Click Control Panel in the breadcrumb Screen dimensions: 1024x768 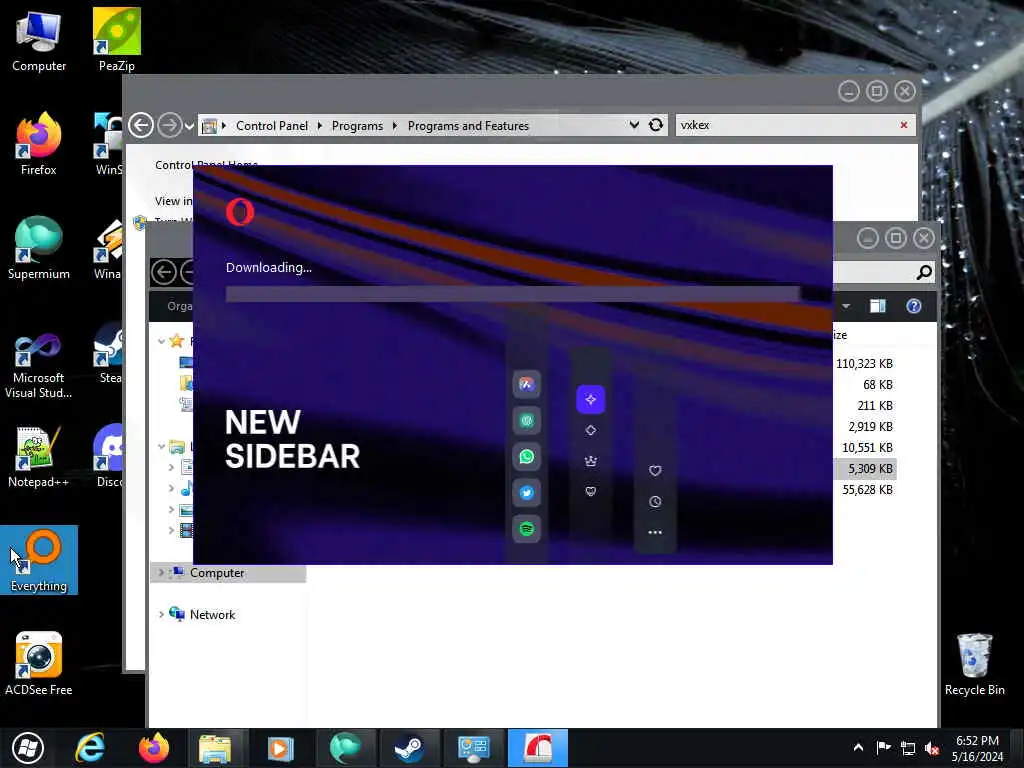coord(272,126)
